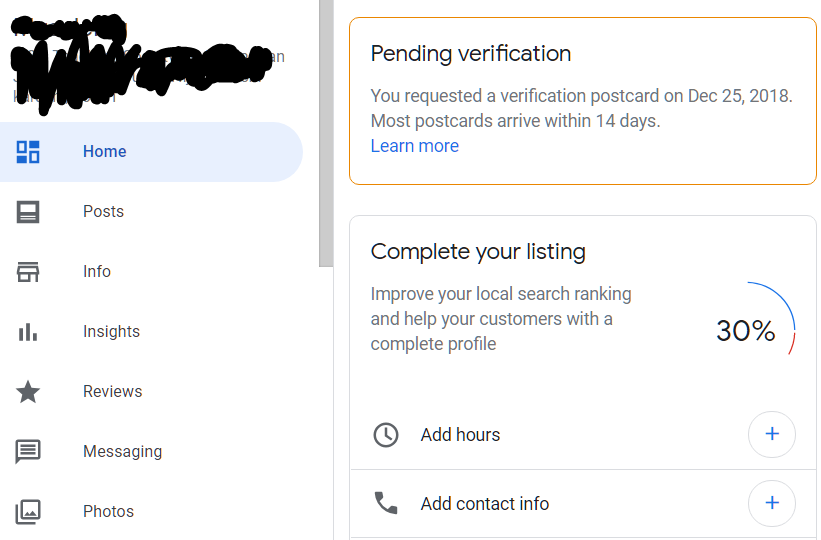Click the Add hours row text
Viewport: 821px width, 540px height.
tap(460, 435)
